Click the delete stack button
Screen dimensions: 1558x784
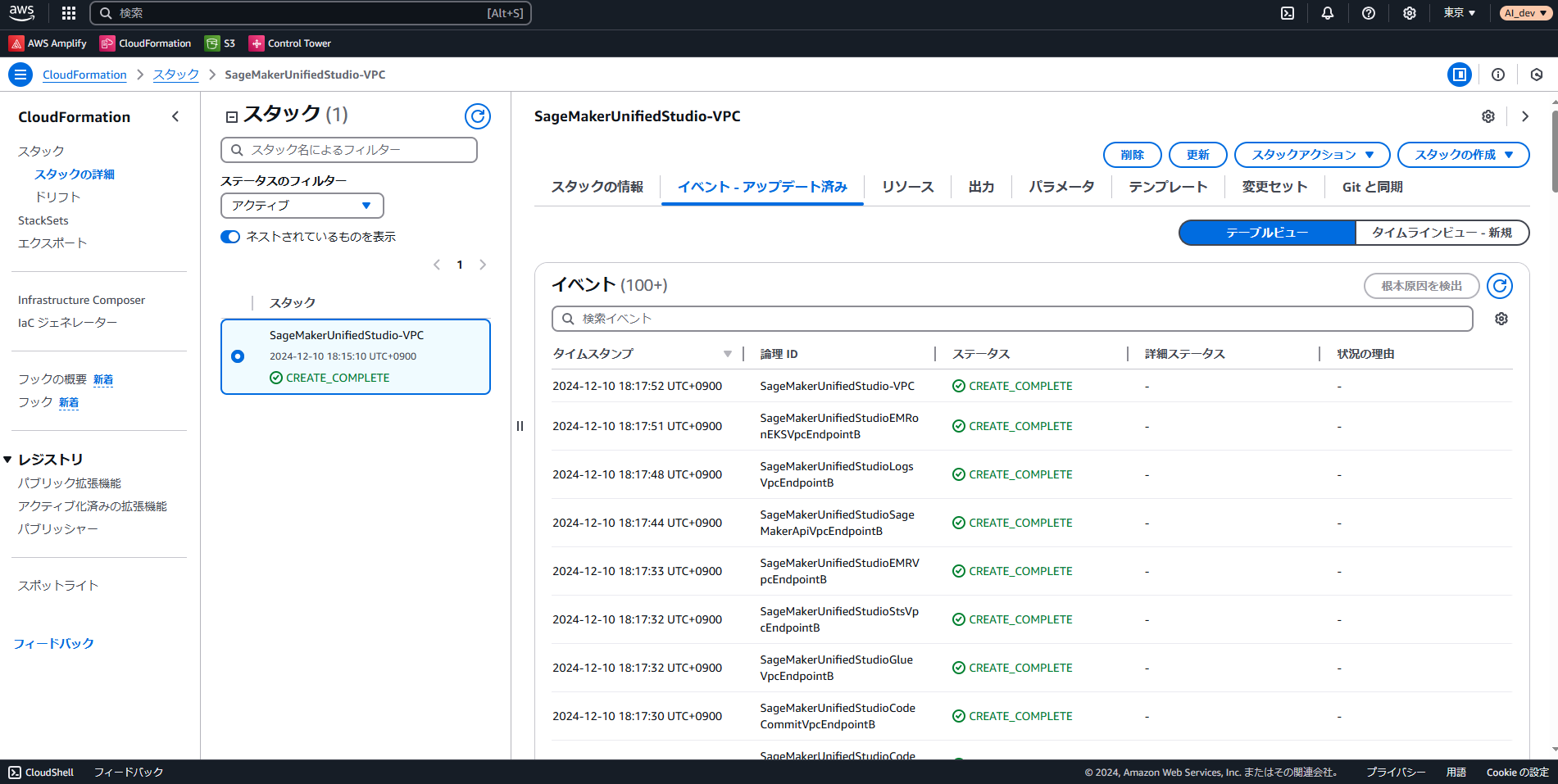[x=1133, y=155]
